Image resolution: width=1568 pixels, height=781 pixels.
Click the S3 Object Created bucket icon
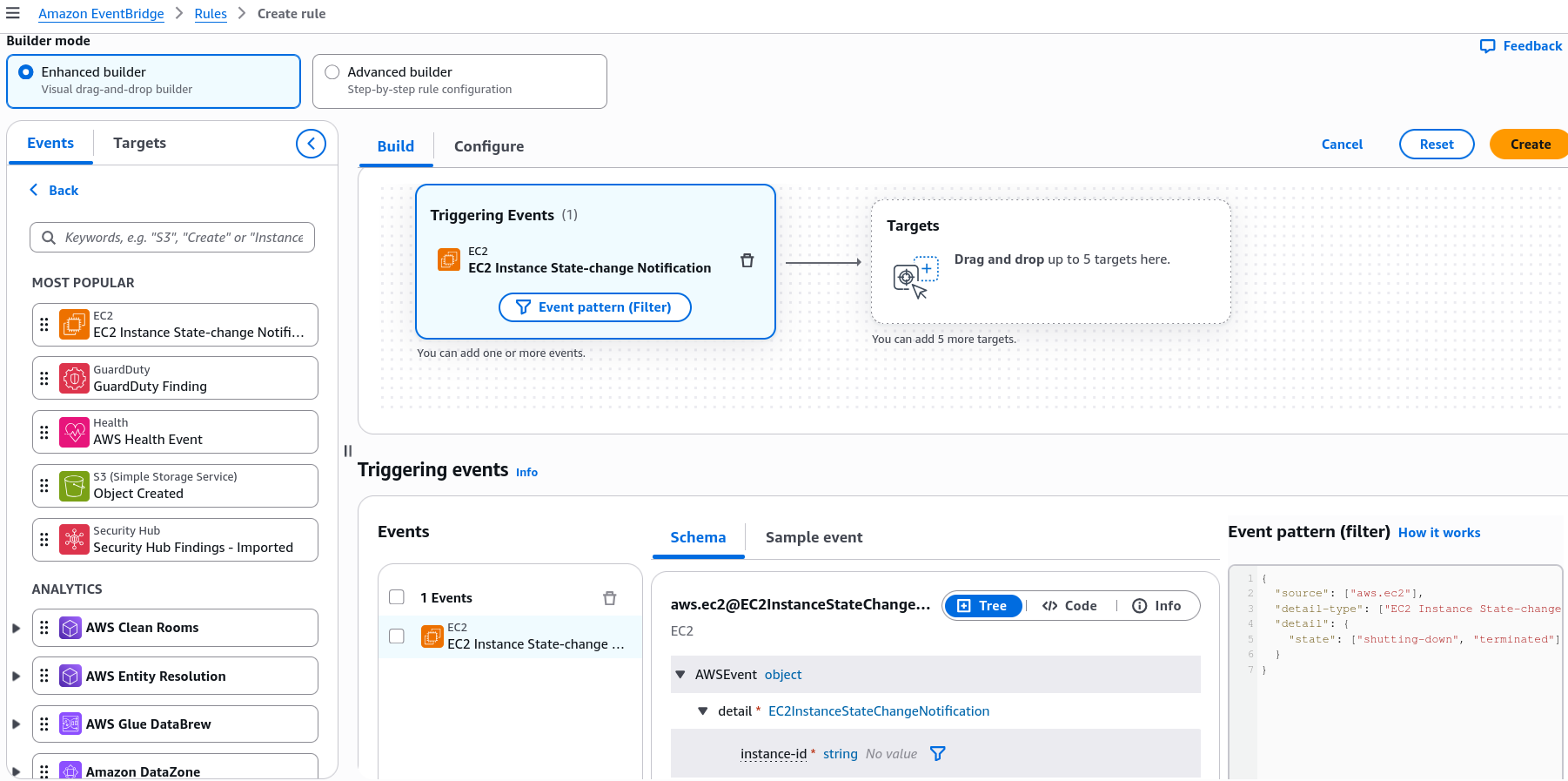tap(74, 486)
